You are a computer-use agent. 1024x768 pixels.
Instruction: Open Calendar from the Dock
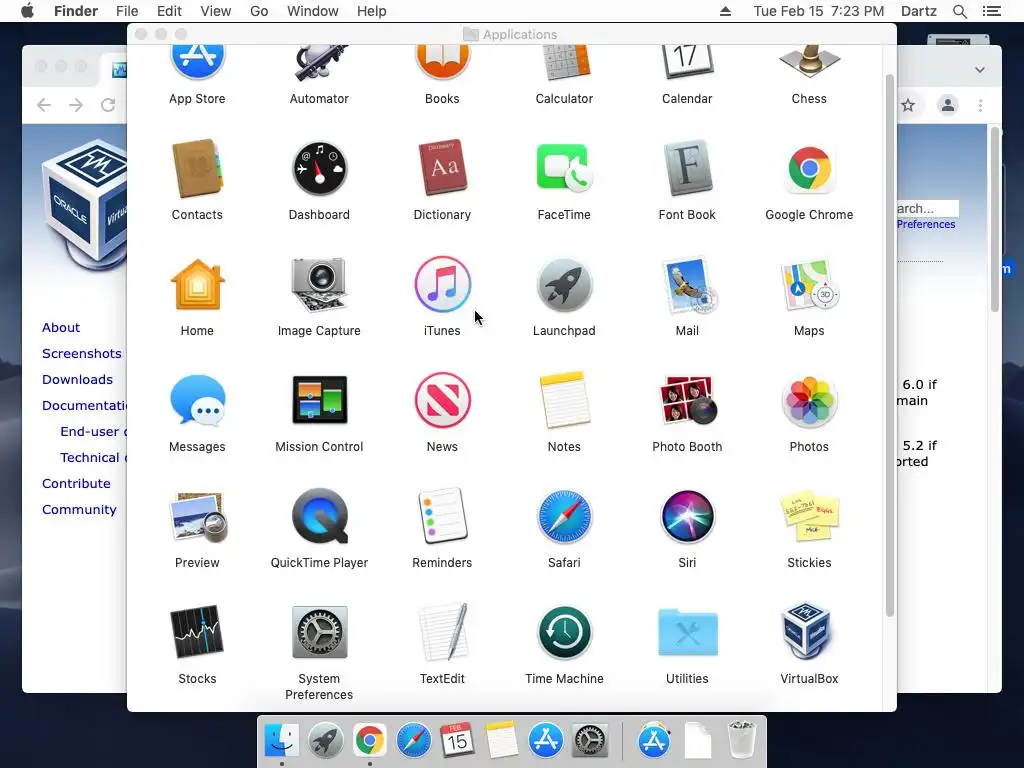point(457,741)
